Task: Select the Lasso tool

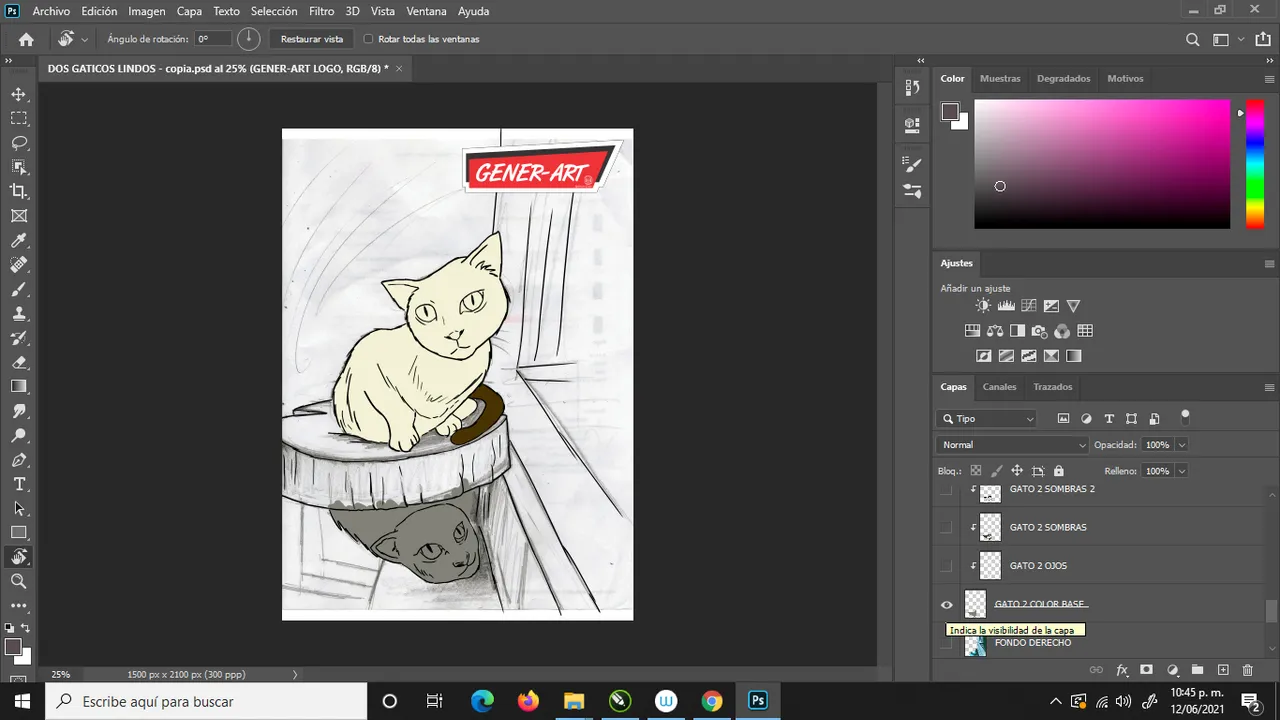Action: (x=18, y=143)
